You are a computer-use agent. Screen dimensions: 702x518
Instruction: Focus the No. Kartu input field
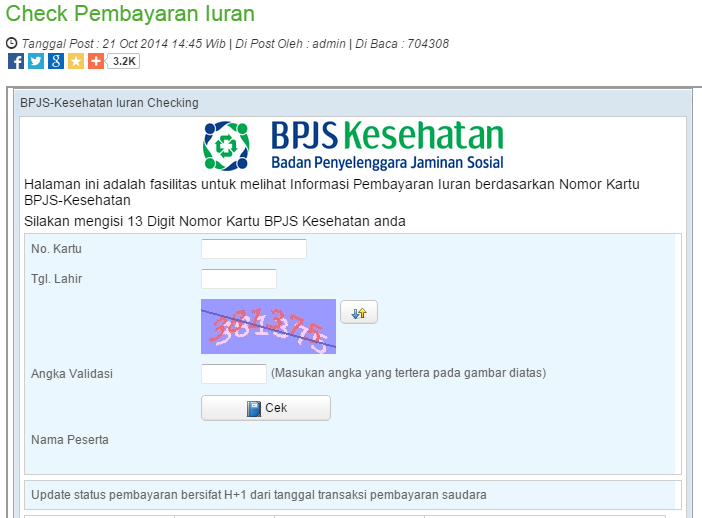click(254, 249)
